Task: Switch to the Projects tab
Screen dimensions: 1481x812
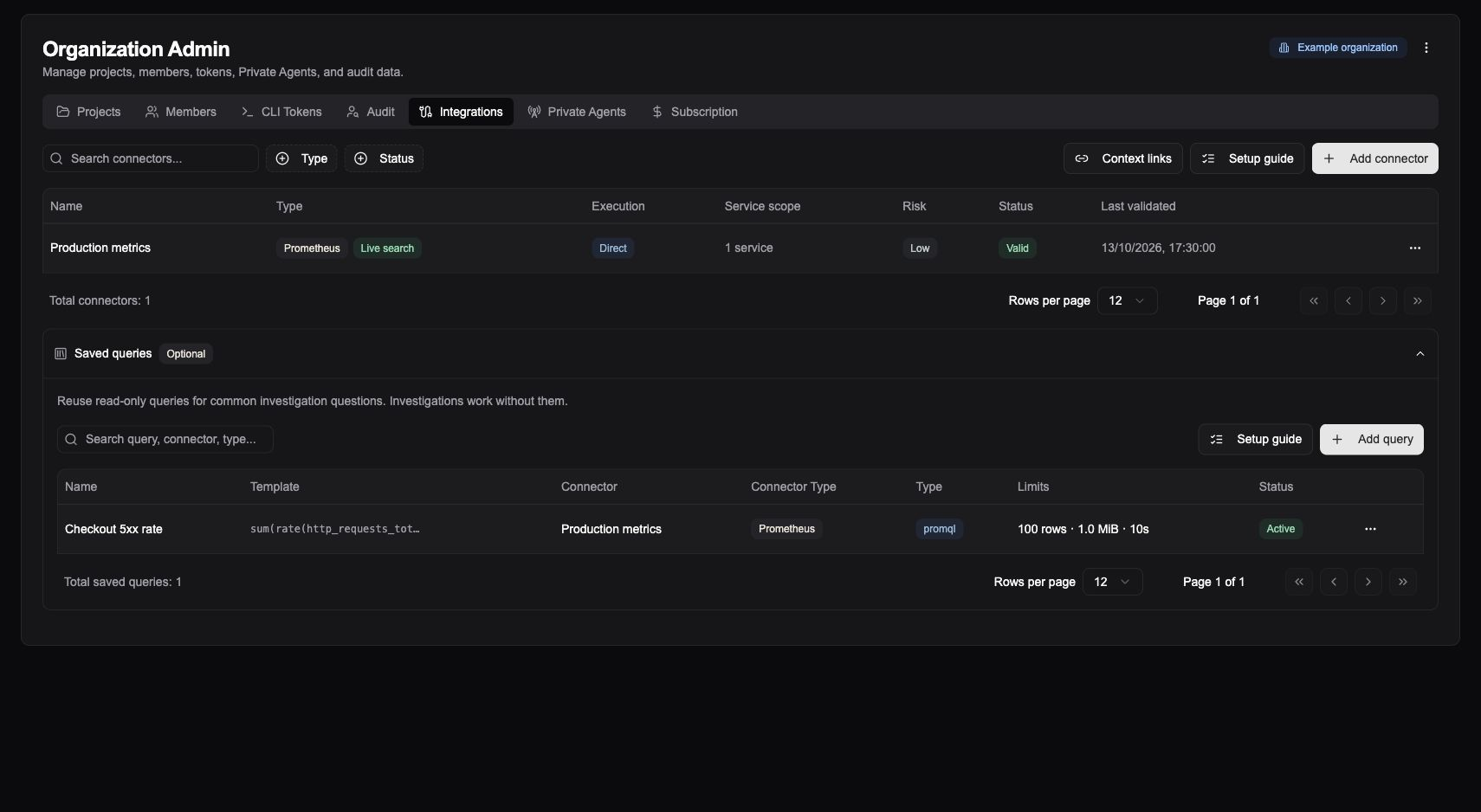Action: 88,112
